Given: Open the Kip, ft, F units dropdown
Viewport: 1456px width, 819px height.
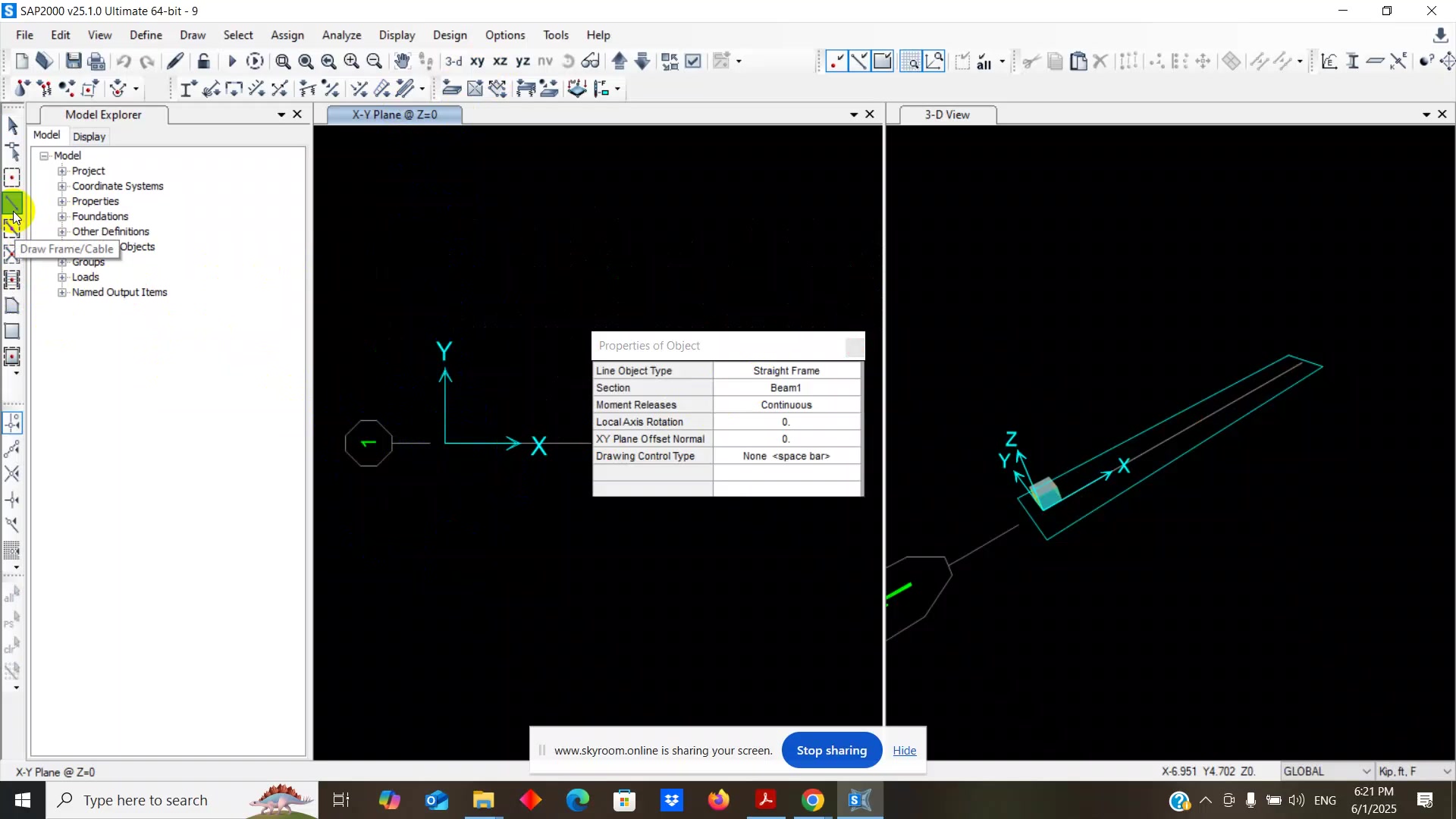Looking at the screenshot, I should tap(1414, 771).
